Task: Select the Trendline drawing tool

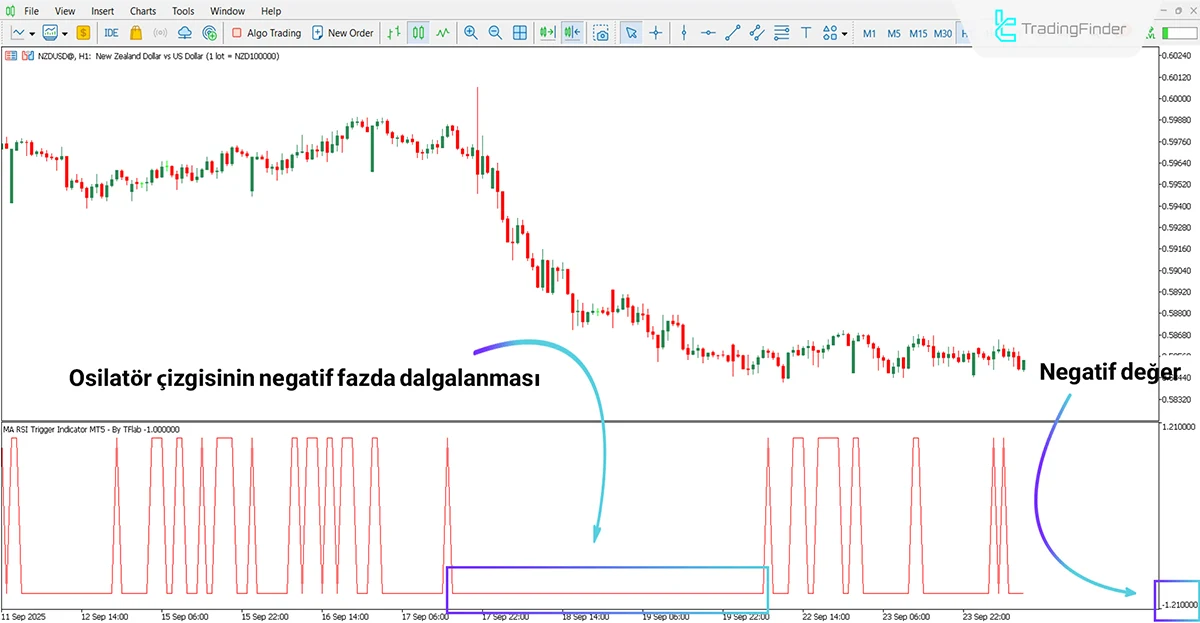Action: click(731, 33)
